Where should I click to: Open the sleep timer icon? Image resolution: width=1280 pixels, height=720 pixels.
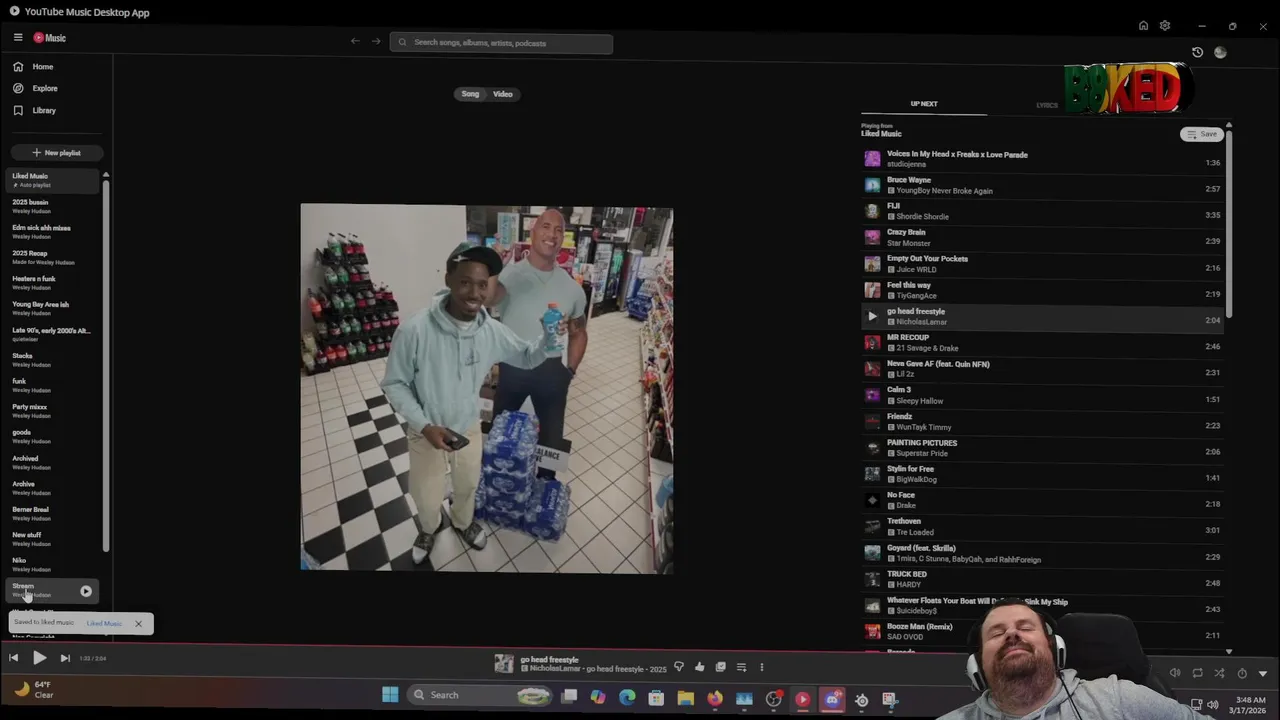[x=1242, y=673]
